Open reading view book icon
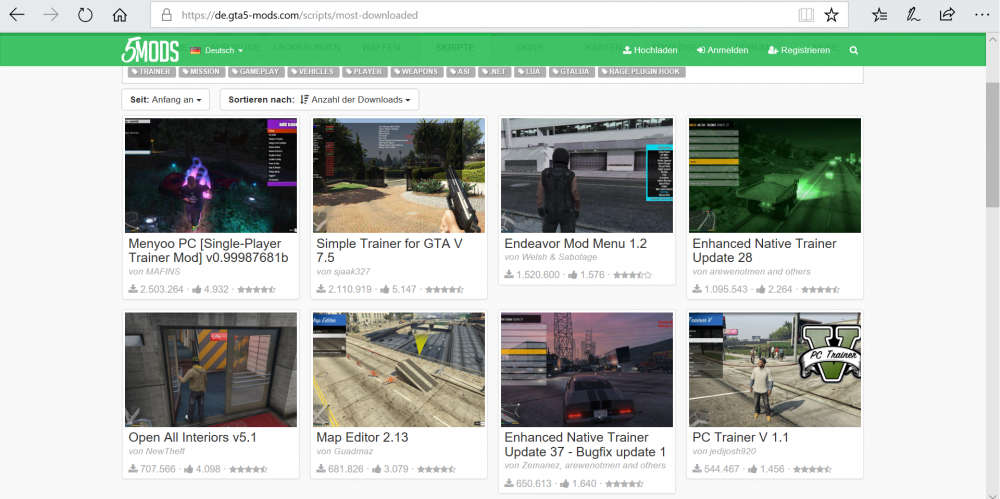This screenshot has height=499, width=1000. pos(806,15)
